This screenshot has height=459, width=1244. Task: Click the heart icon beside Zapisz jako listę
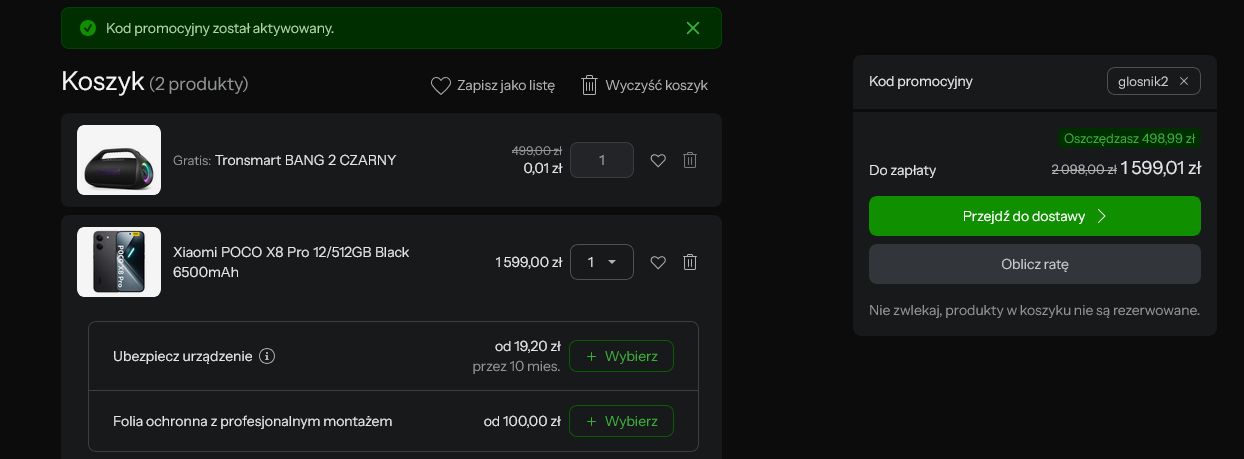pos(441,86)
